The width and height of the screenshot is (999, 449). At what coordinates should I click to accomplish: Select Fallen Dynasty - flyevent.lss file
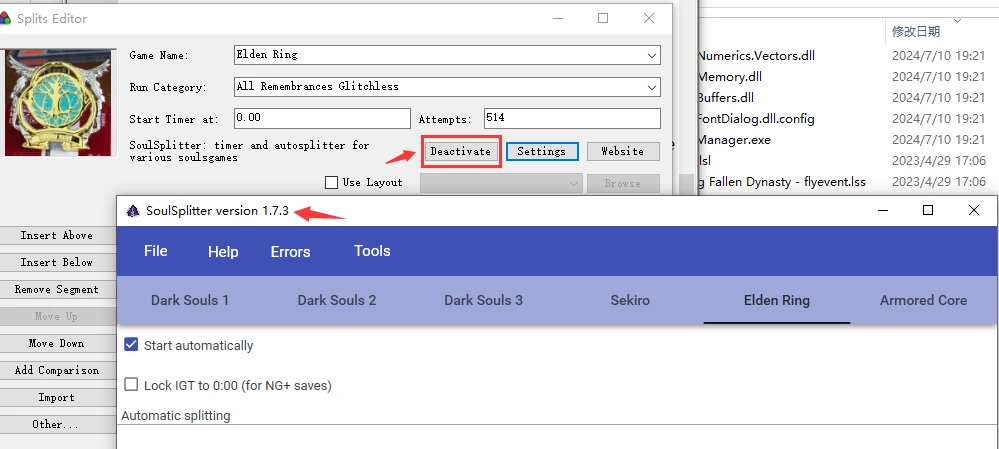pos(782,182)
